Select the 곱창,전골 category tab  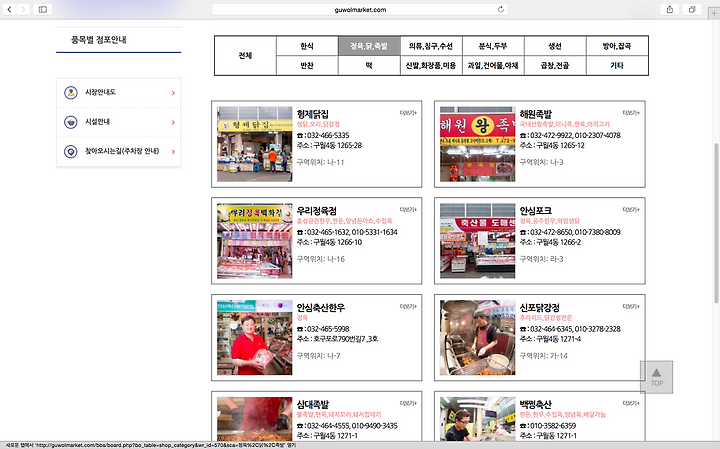click(x=555, y=65)
